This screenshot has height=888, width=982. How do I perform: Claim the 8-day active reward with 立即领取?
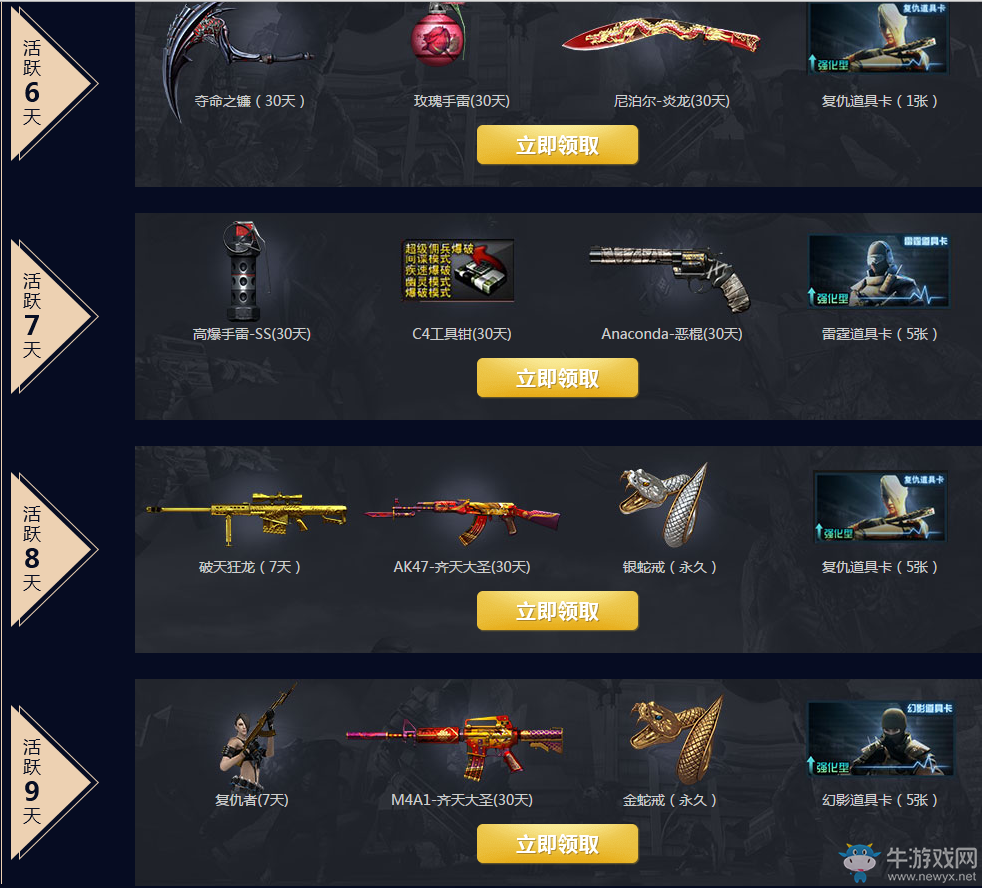(x=557, y=611)
